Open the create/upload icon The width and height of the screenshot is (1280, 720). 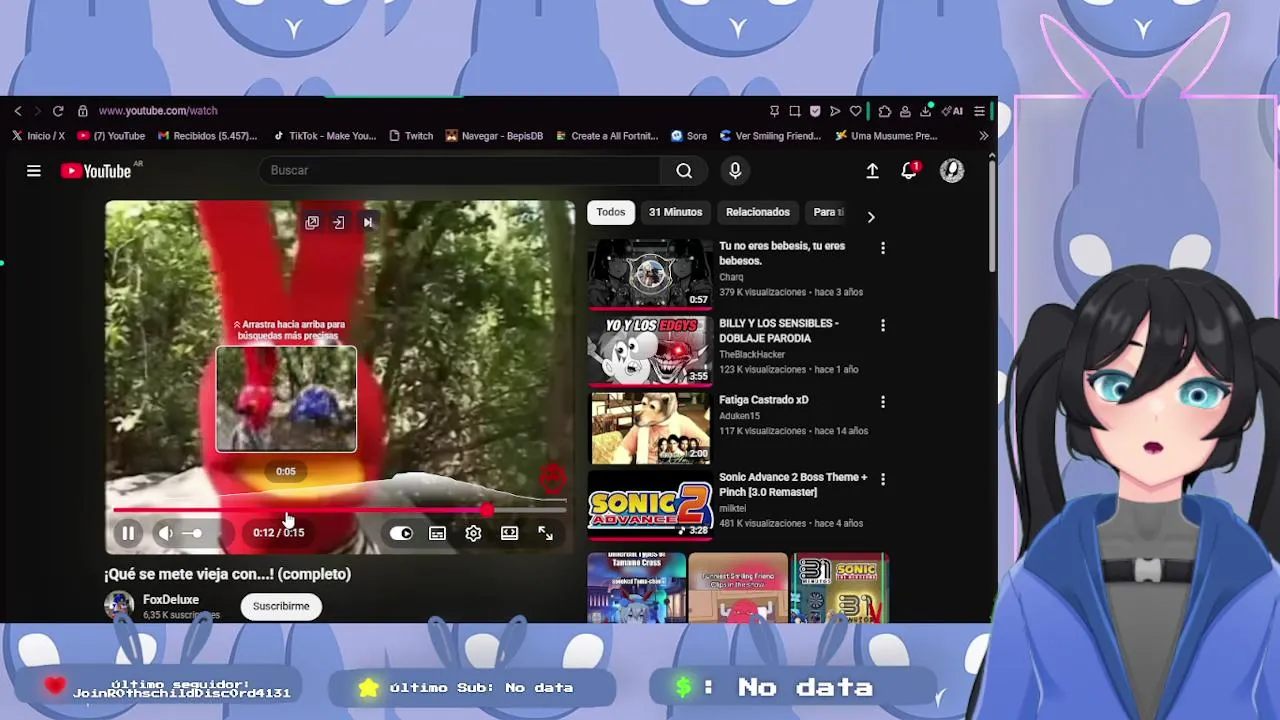click(x=872, y=171)
